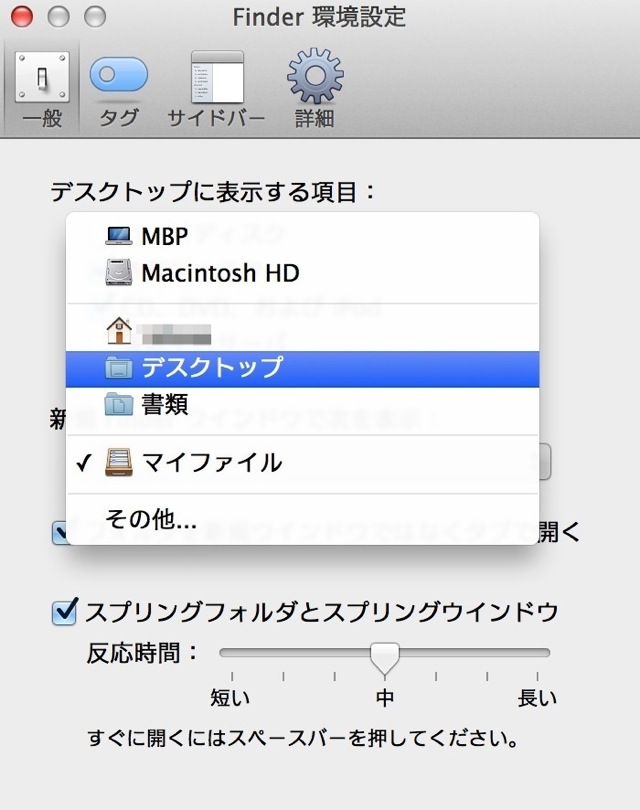Choose 書類 (Documents) from the menu
This screenshot has height=810, width=640.
302,404
